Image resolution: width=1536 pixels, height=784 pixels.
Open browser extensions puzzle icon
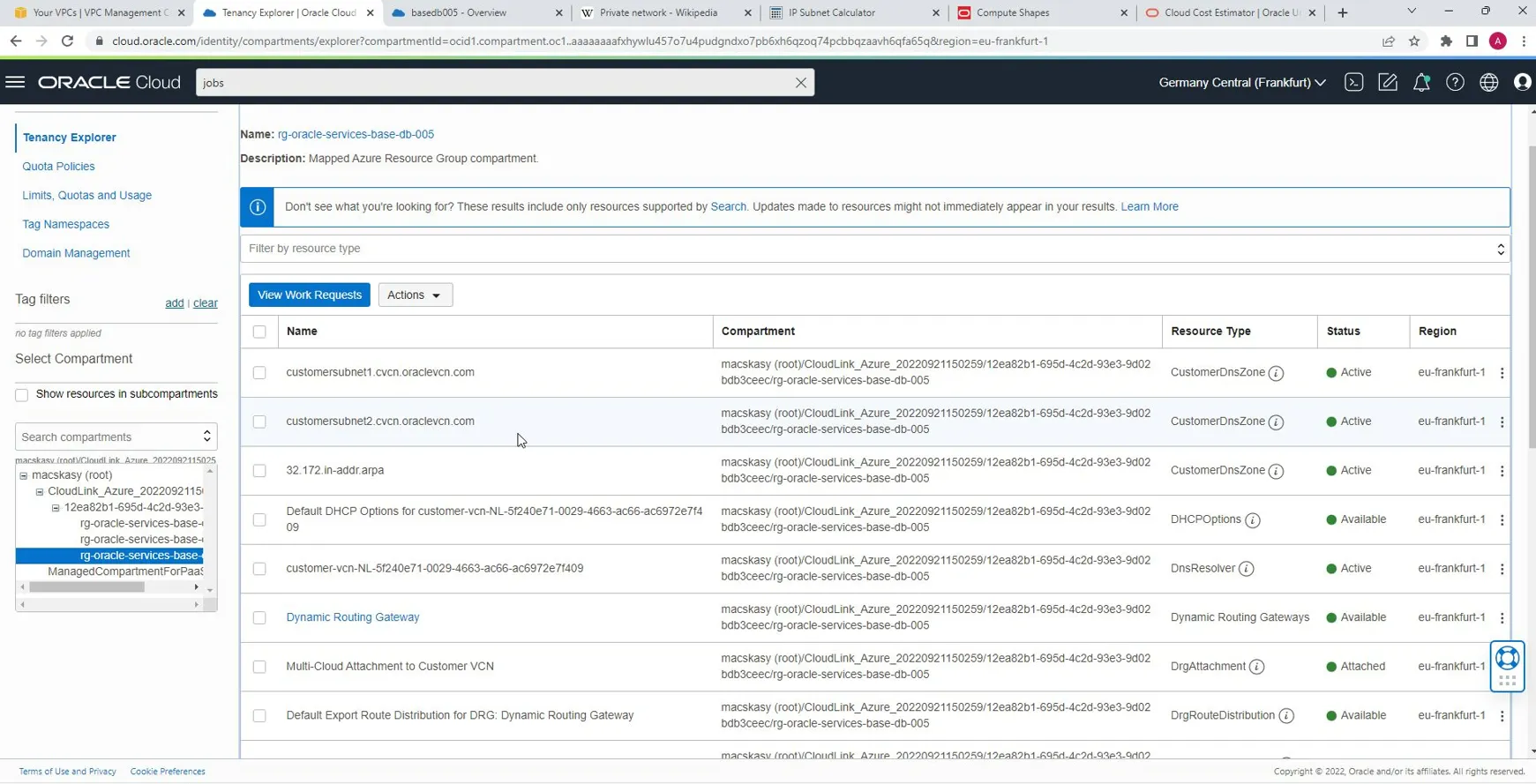(x=1446, y=41)
